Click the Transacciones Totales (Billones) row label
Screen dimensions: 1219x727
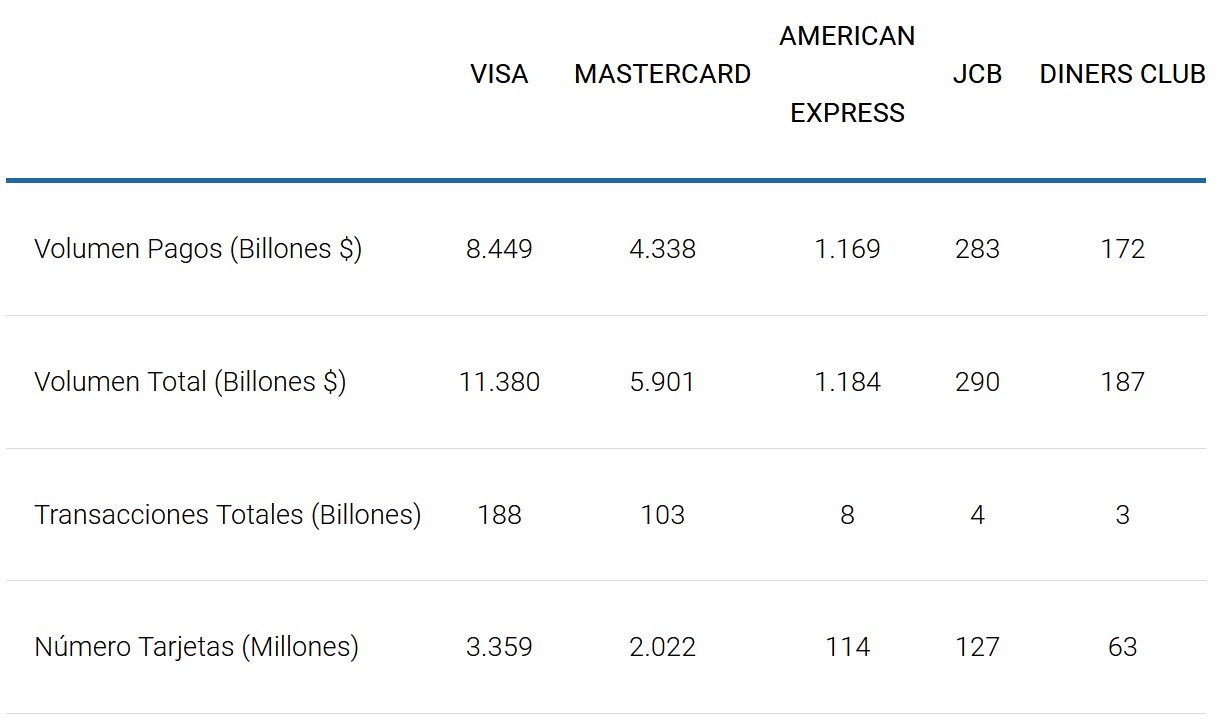click(x=227, y=515)
